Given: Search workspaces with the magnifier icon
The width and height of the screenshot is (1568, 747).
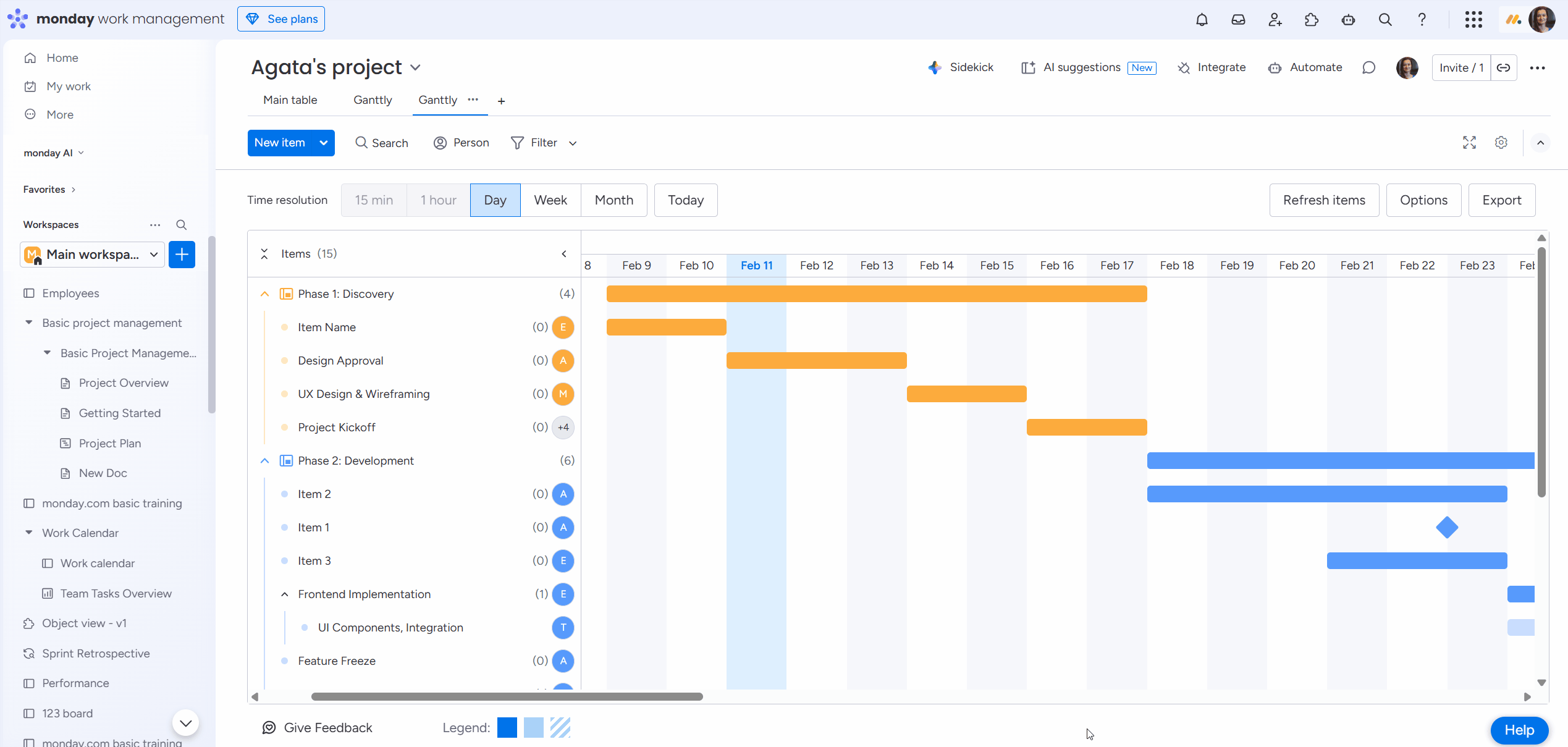Looking at the screenshot, I should click(181, 225).
